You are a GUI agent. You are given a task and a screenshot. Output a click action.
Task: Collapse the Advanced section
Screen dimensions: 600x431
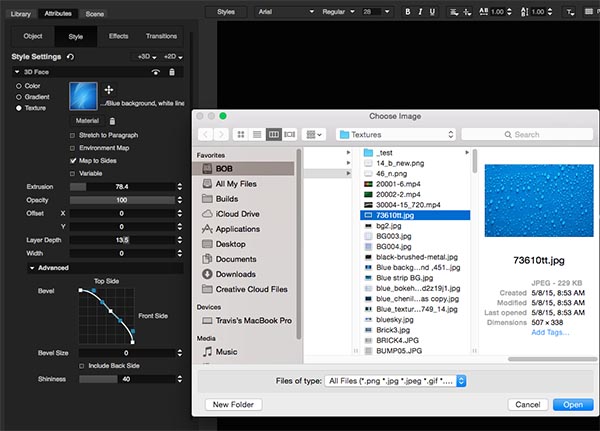33,267
